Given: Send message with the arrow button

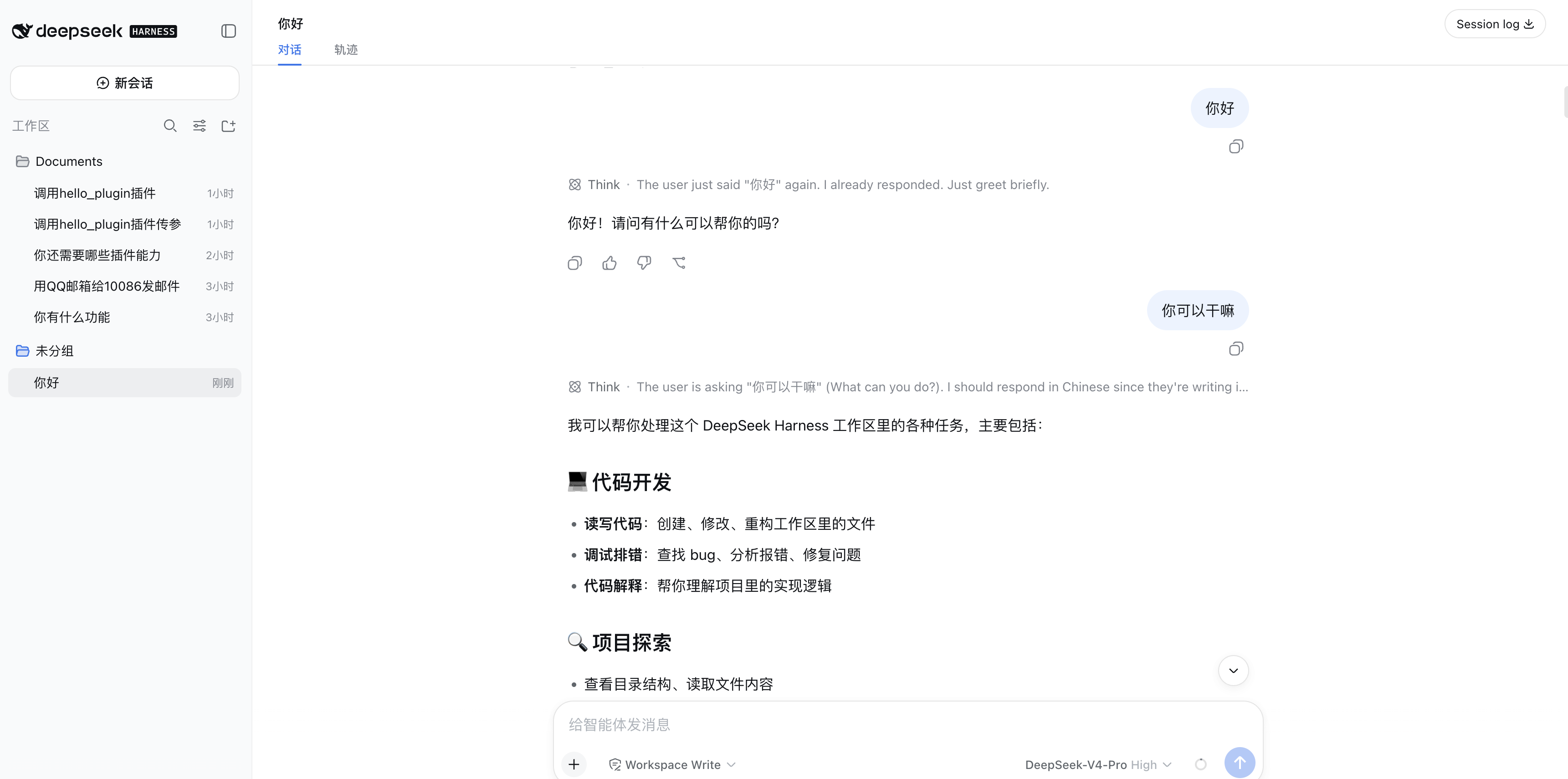Looking at the screenshot, I should [1239, 763].
